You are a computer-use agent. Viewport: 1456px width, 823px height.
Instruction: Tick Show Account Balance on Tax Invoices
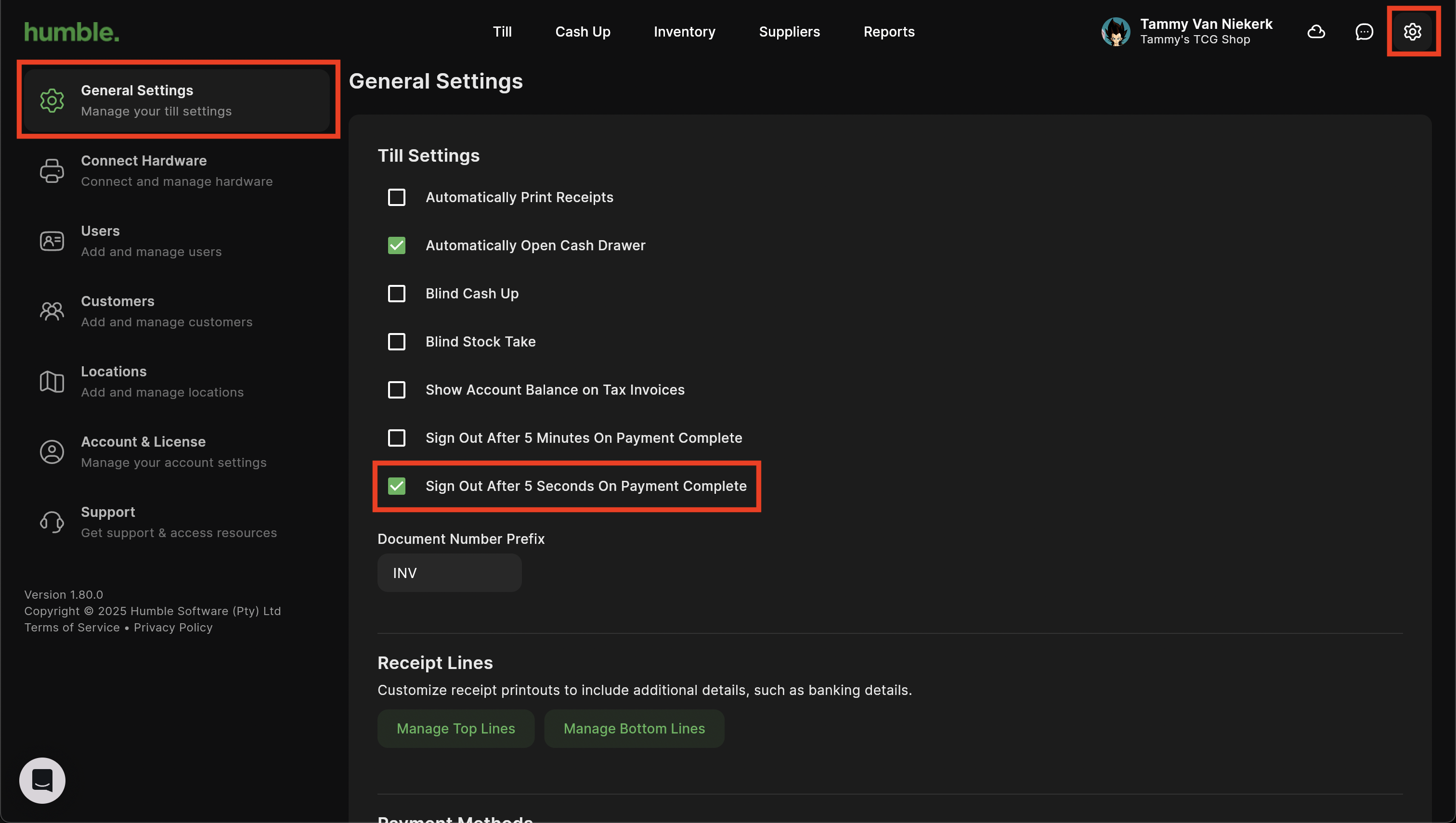click(x=396, y=389)
